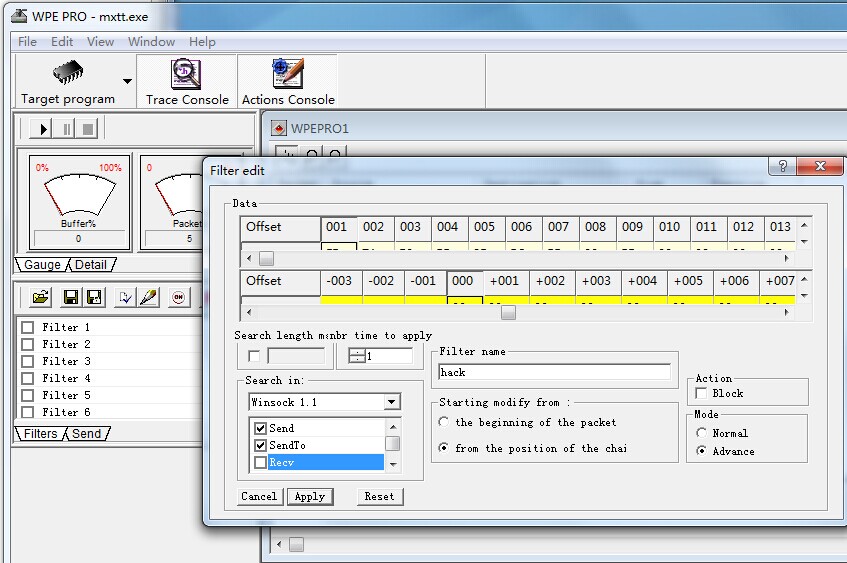This screenshot has width=847, height=563.
Task: Toggle the Search length checkbox
Action: pyautogui.click(x=254, y=356)
